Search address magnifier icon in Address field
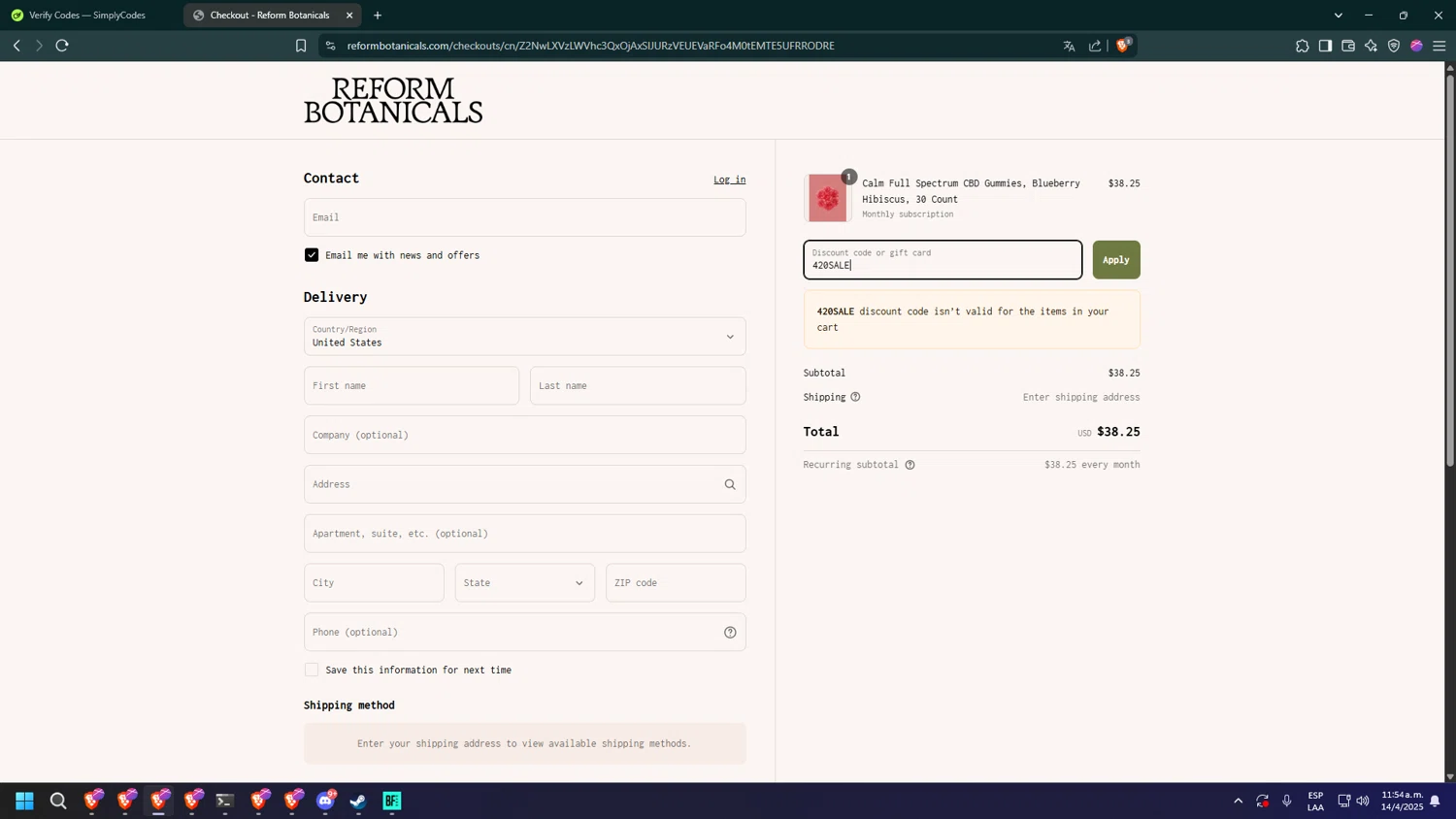 730,484
